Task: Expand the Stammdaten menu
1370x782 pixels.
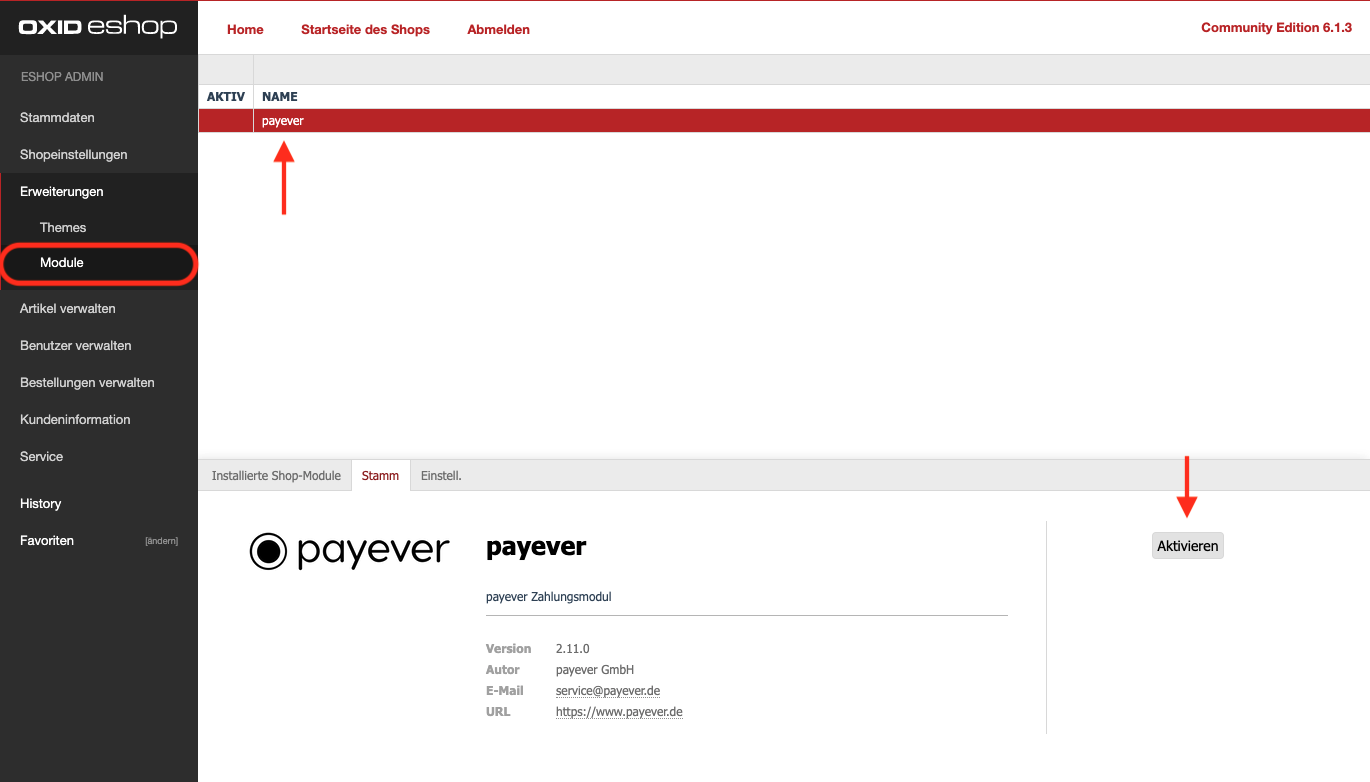Action: coord(57,117)
